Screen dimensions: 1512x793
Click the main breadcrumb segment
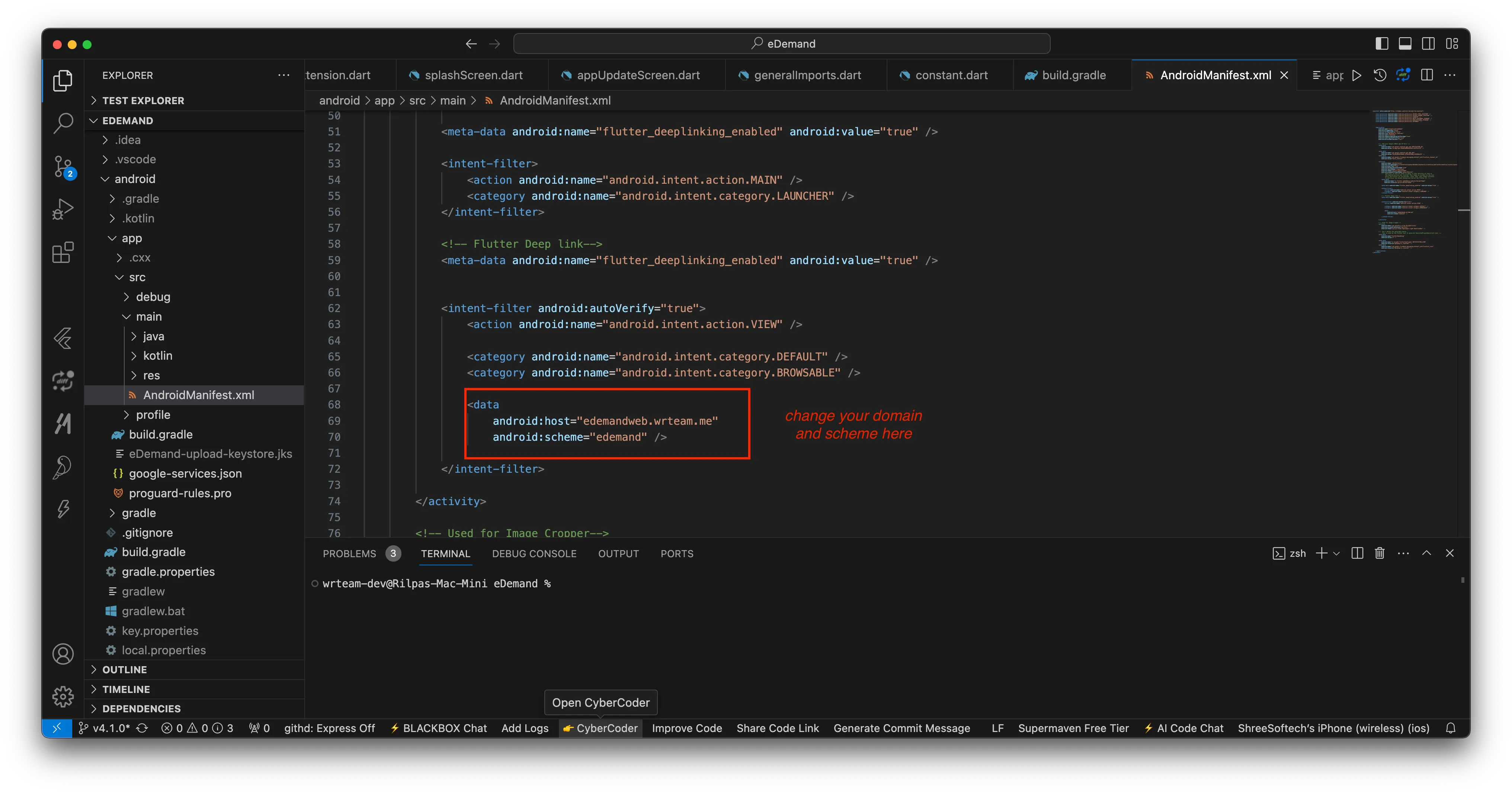click(452, 100)
